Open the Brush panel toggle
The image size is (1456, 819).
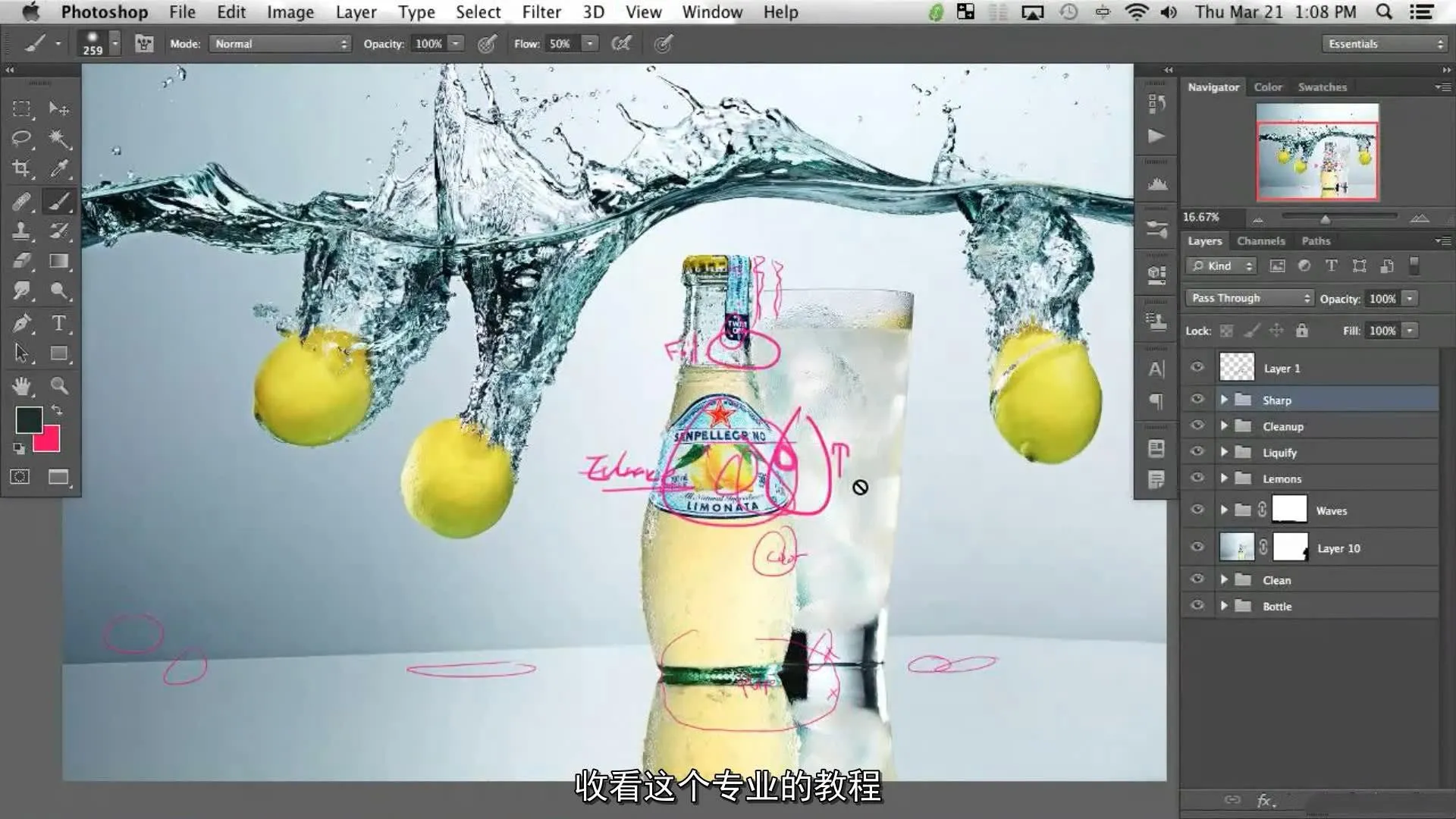[144, 44]
